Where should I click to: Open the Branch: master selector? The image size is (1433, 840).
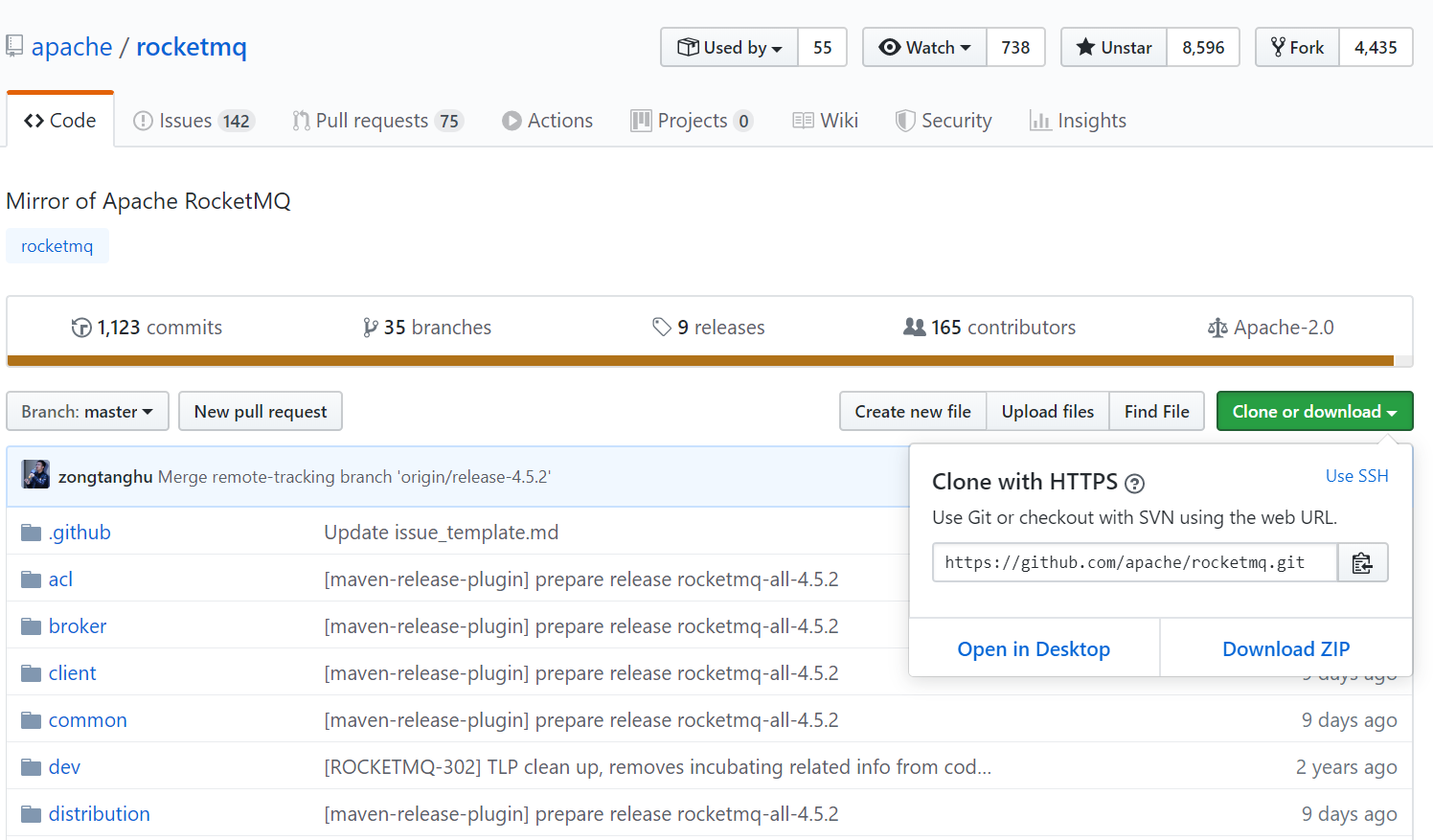[87, 411]
